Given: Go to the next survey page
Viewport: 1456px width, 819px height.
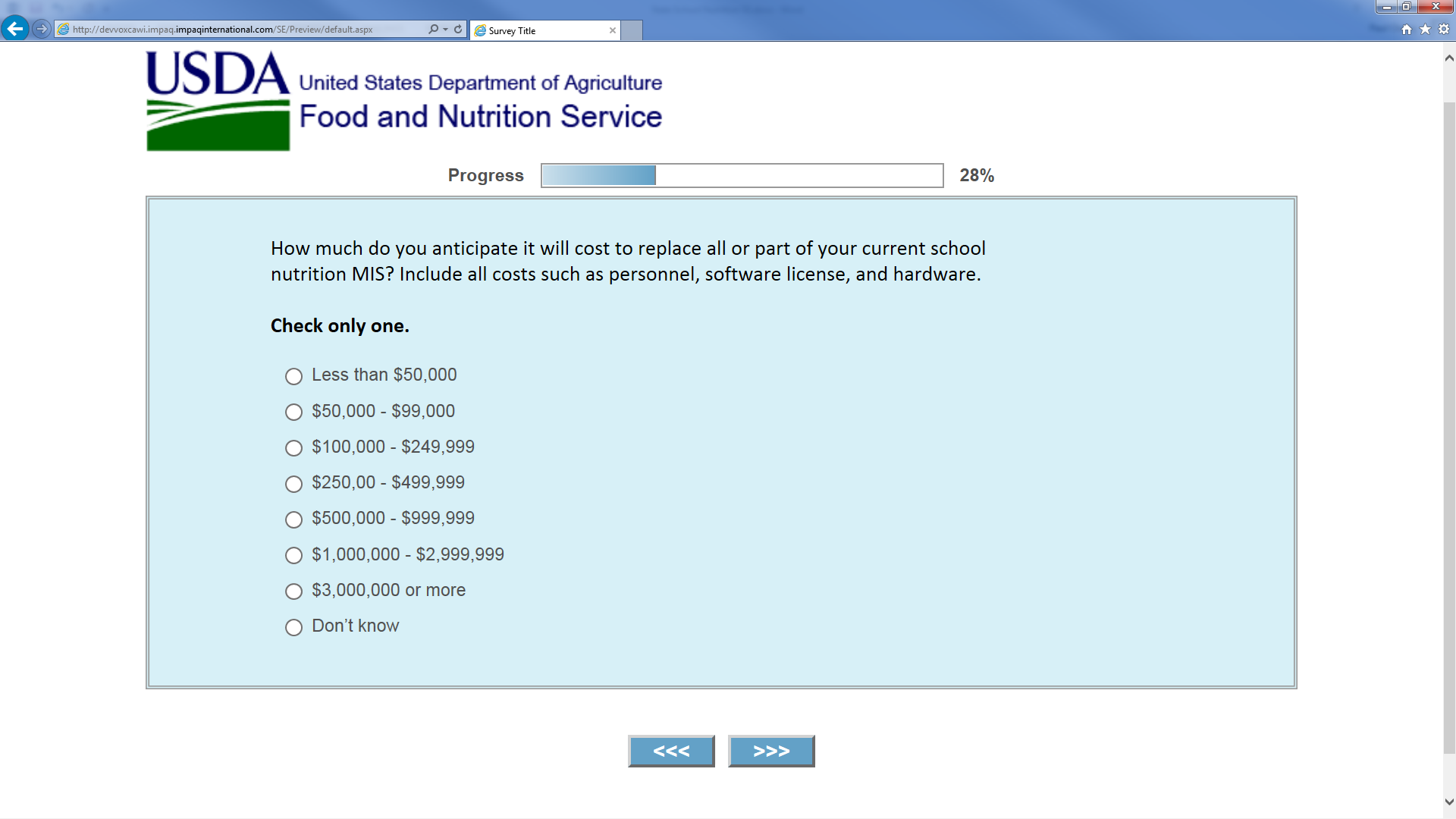Looking at the screenshot, I should (770, 751).
